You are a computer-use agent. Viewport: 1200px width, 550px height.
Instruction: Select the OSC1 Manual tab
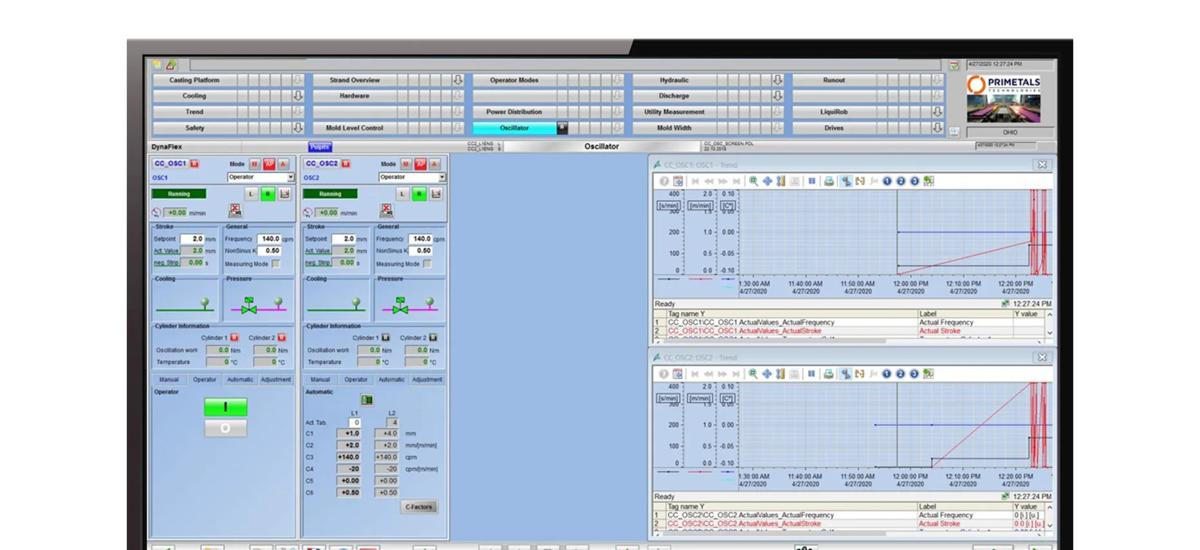[x=169, y=379]
